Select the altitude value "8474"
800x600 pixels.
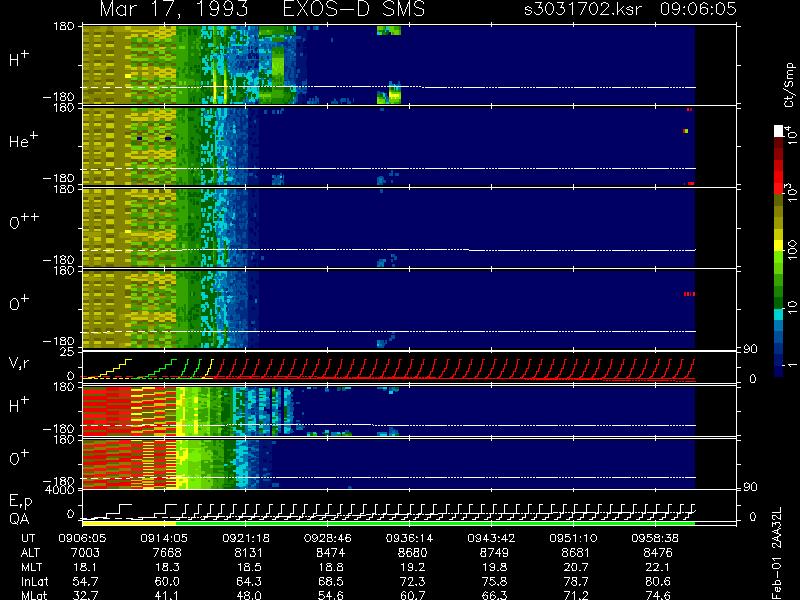pyautogui.click(x=331, y=553)
